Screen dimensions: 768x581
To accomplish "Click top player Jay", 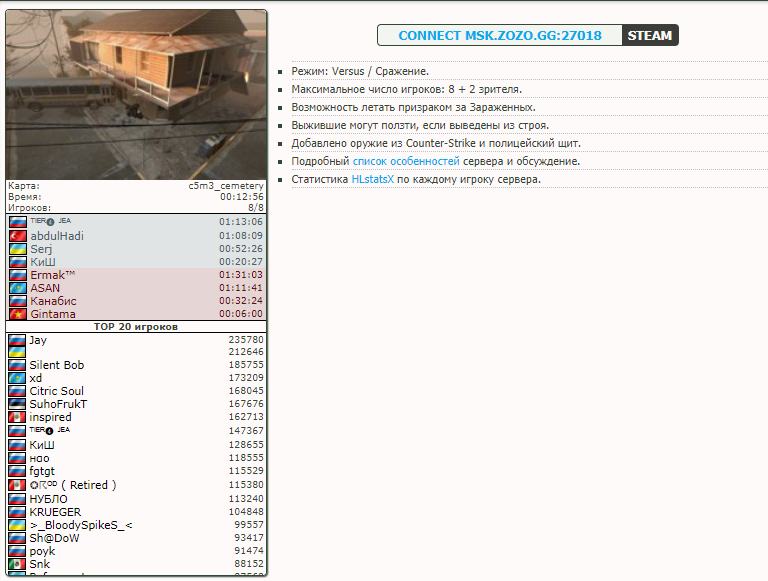I will [x=38, y=340].
